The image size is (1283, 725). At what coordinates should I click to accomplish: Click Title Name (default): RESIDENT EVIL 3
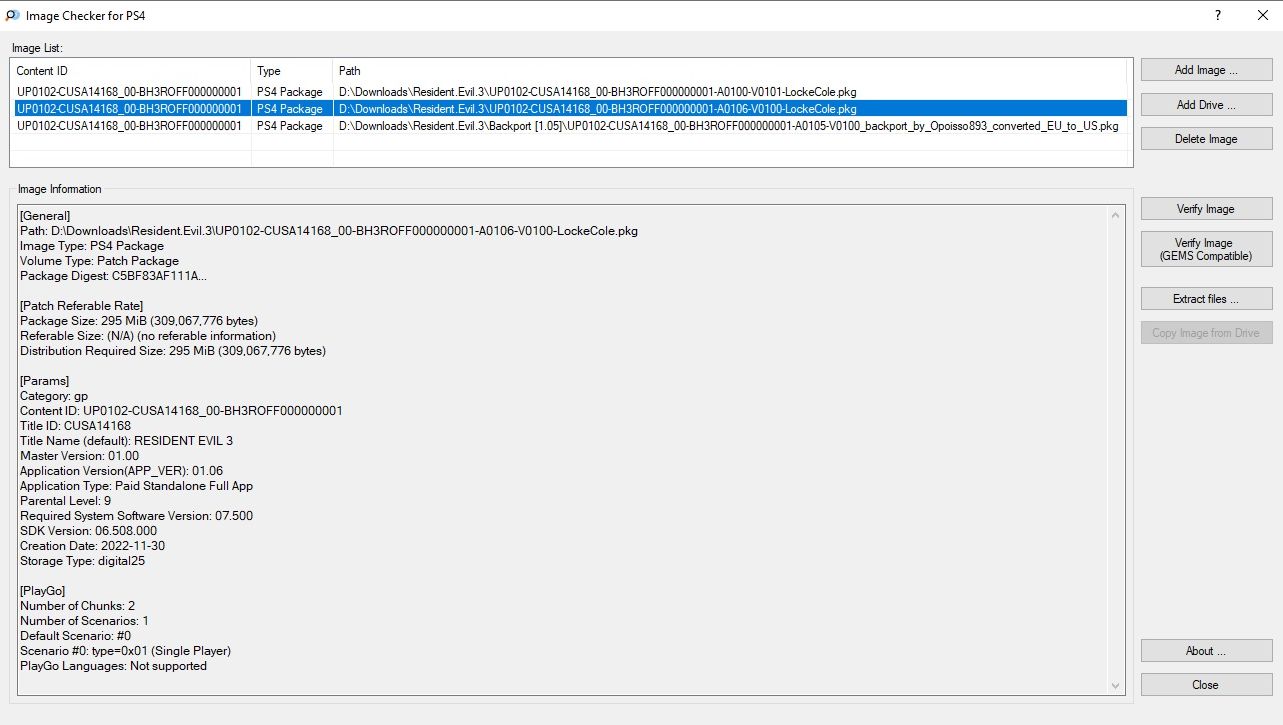pyautogui.click(x=126, y=441)
